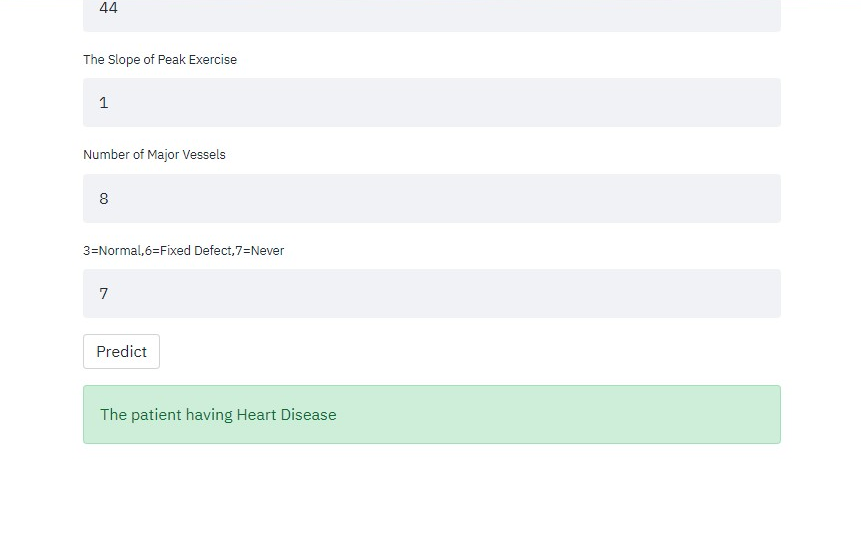The width and height of the screenshot is (861, 559).
Task: Click the "The Slope of Peak Exercise" label
Action: click(160, 60)
